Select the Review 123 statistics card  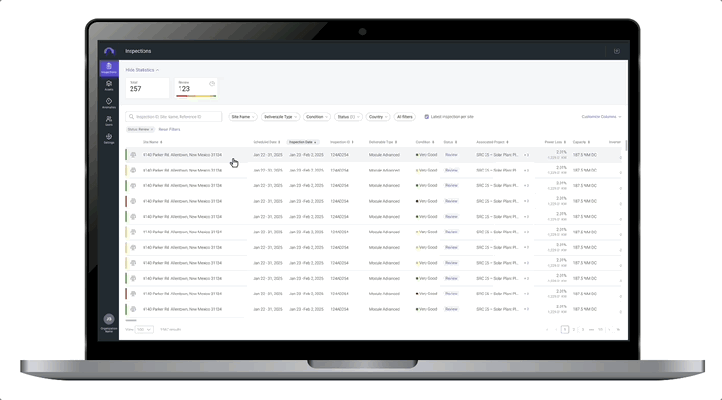(196, 87)
